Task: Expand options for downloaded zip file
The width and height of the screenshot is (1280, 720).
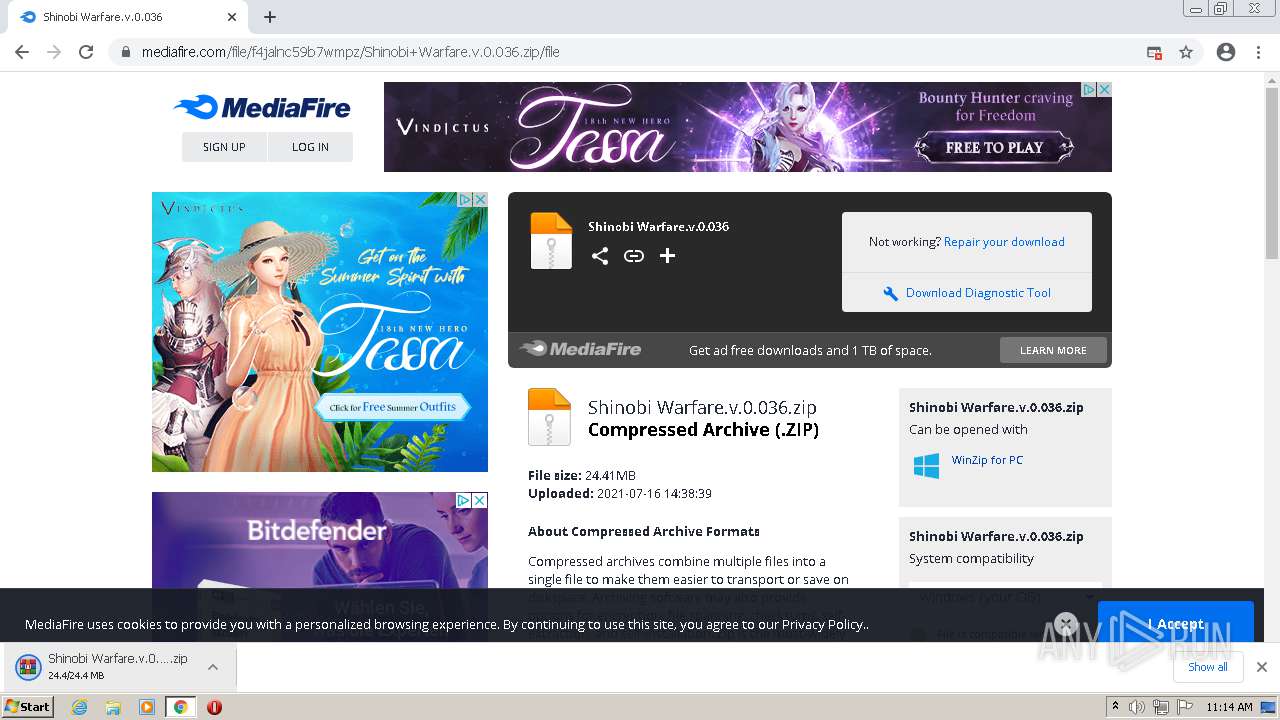Action: [213, 667]
